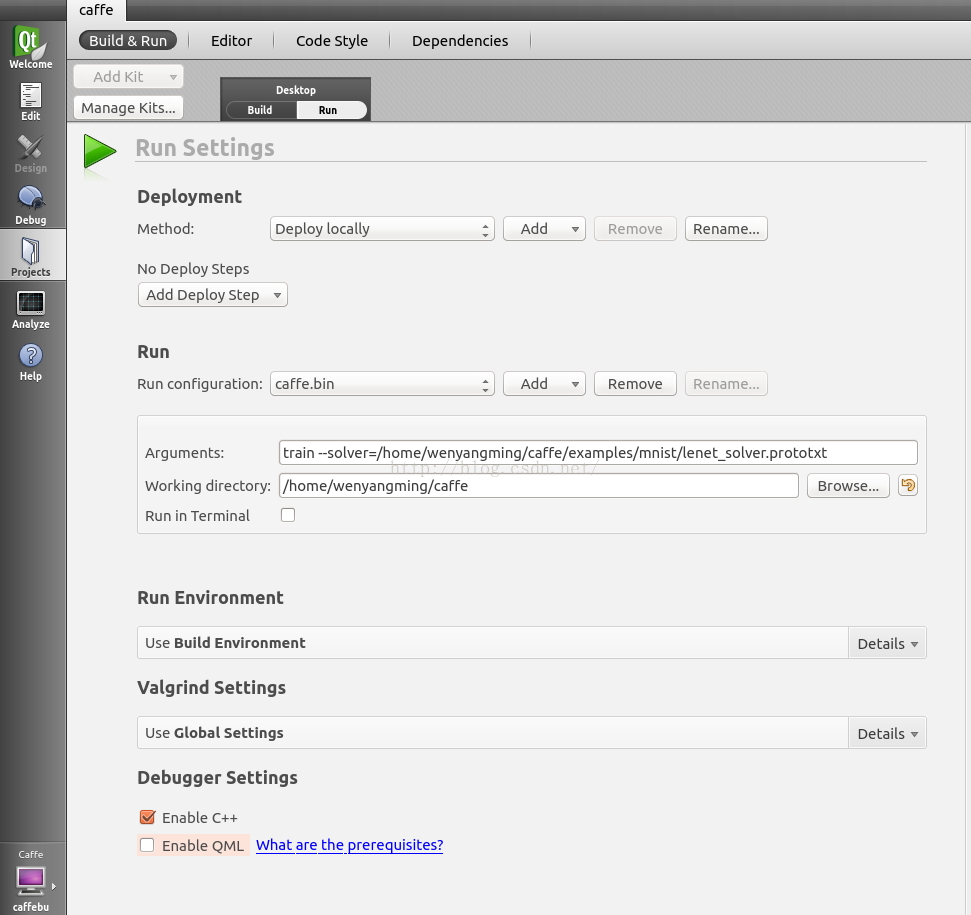Switch to Debug mode

(x=30, y=206)
